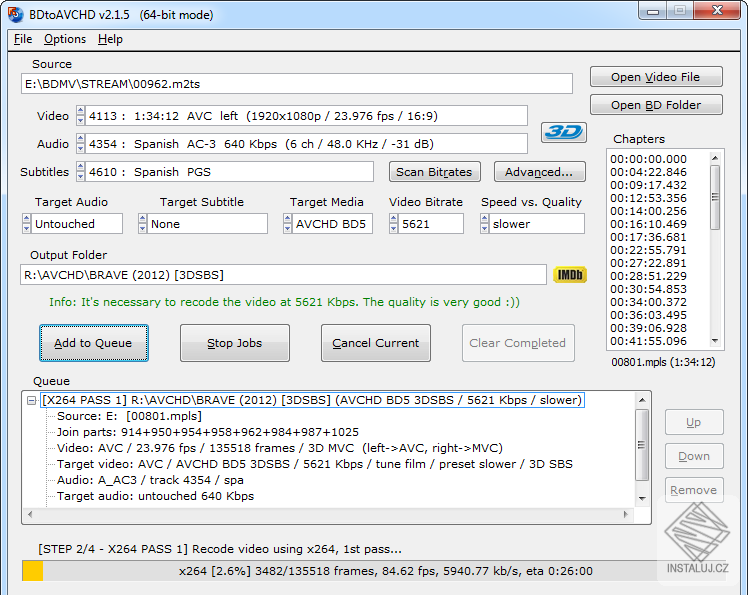Open the Options menu
This screenshot has width=748, height=595.
pyautogui.click(x=65, y=39)
